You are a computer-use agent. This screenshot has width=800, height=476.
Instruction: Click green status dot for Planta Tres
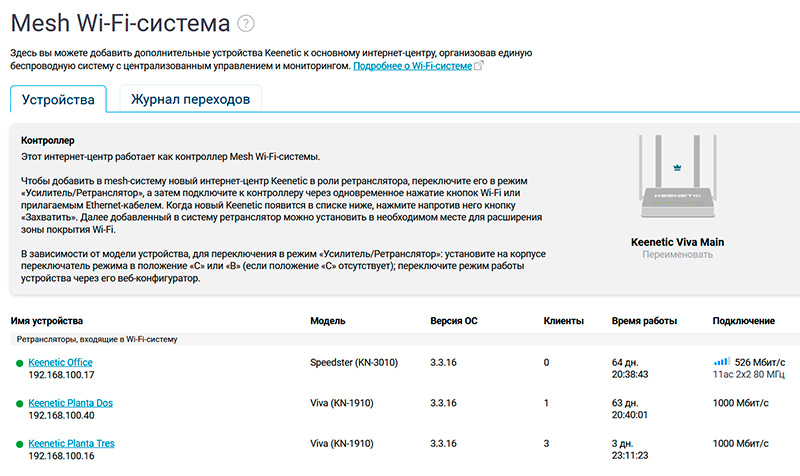(x=19, y=443)
